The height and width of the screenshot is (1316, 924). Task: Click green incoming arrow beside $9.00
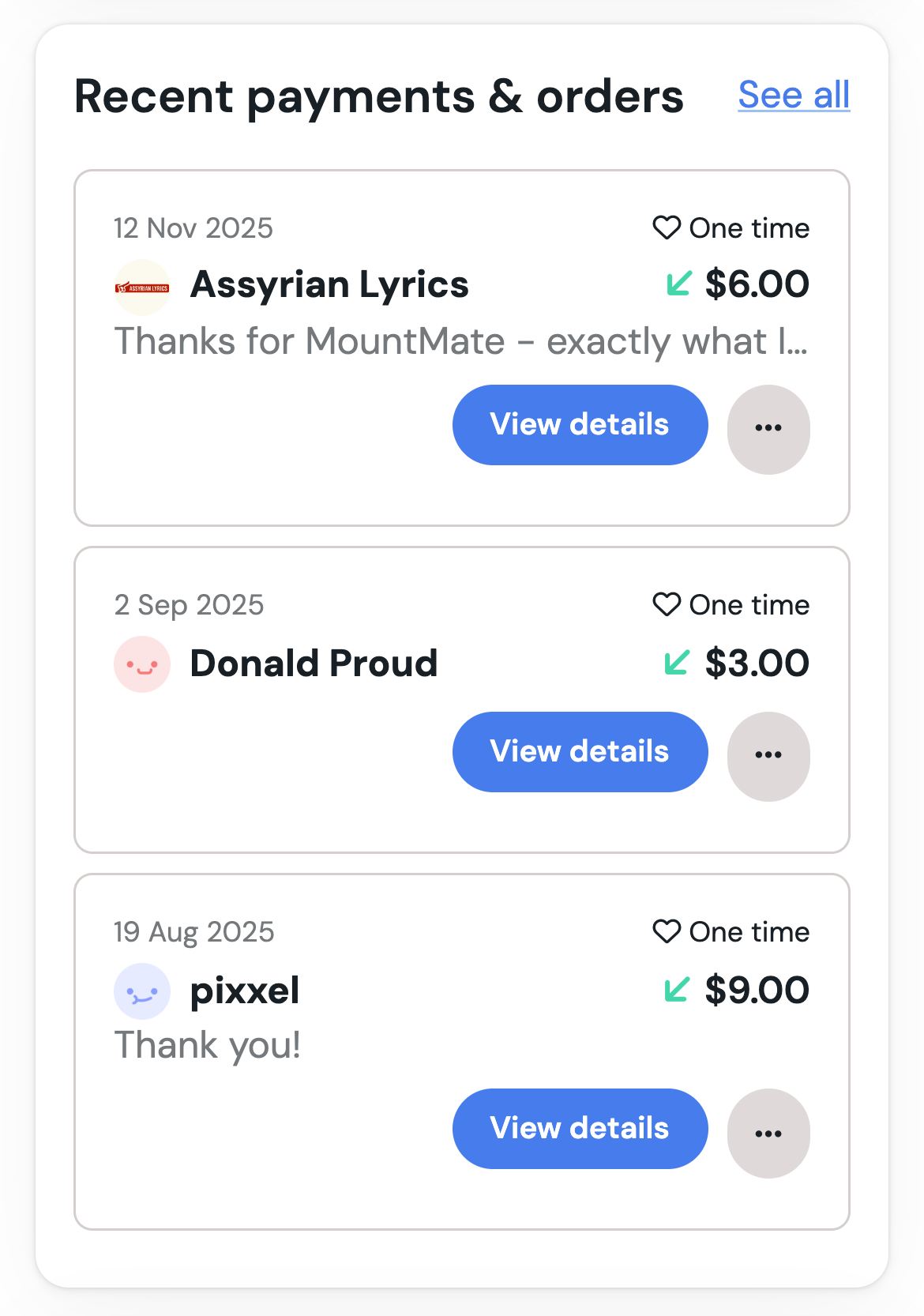pos(677,990)
